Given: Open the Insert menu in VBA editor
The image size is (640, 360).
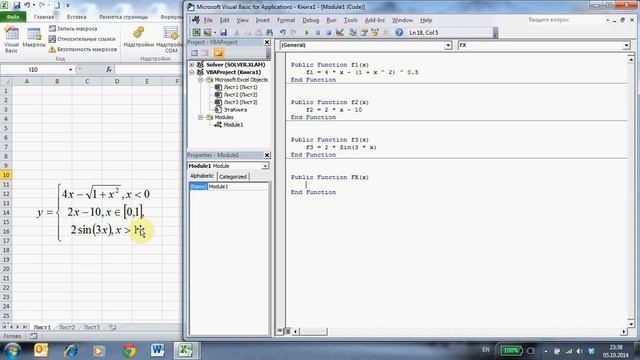Looking at the screenshot, I should click(262, 20).
